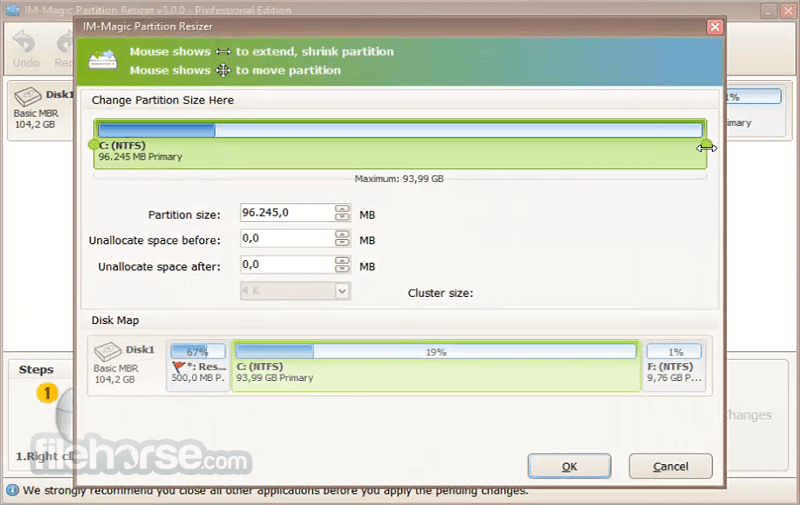The width and height of the screenshot is (800, 505).
Task: Click the Undo icon in main window toolbar
Action: click(x=24, y=42)
